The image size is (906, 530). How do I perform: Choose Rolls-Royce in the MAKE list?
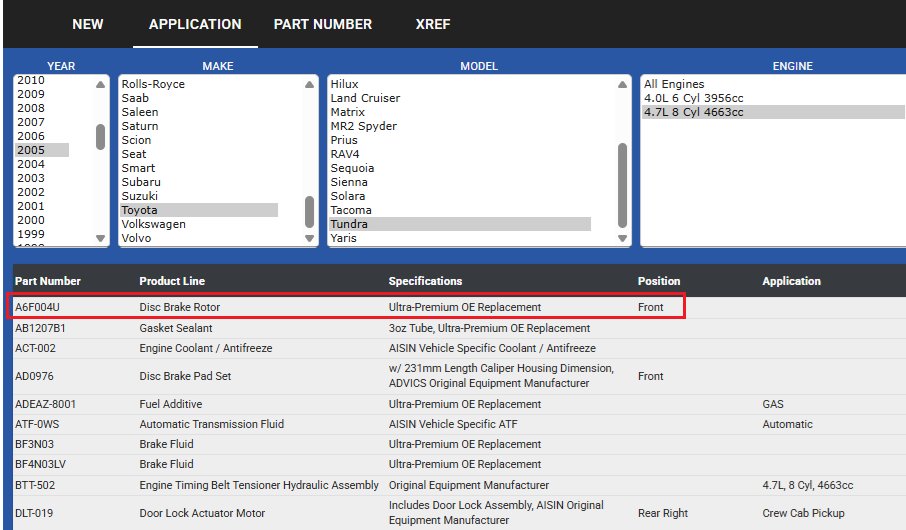point(153,84)
